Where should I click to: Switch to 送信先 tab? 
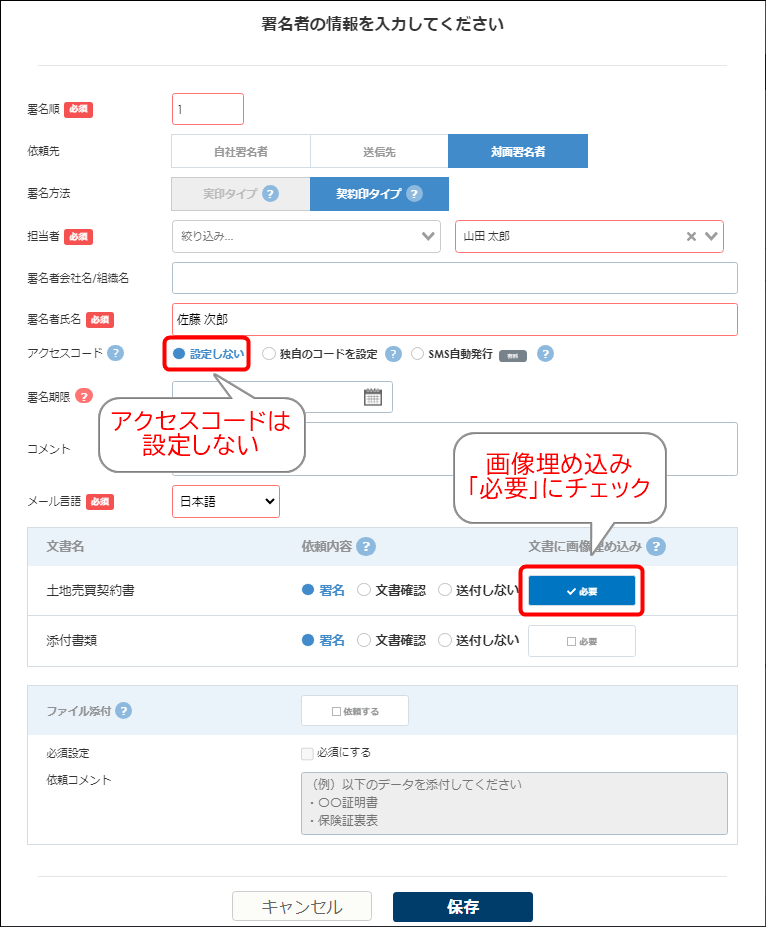pyautogui.click(x=379, y=151)
